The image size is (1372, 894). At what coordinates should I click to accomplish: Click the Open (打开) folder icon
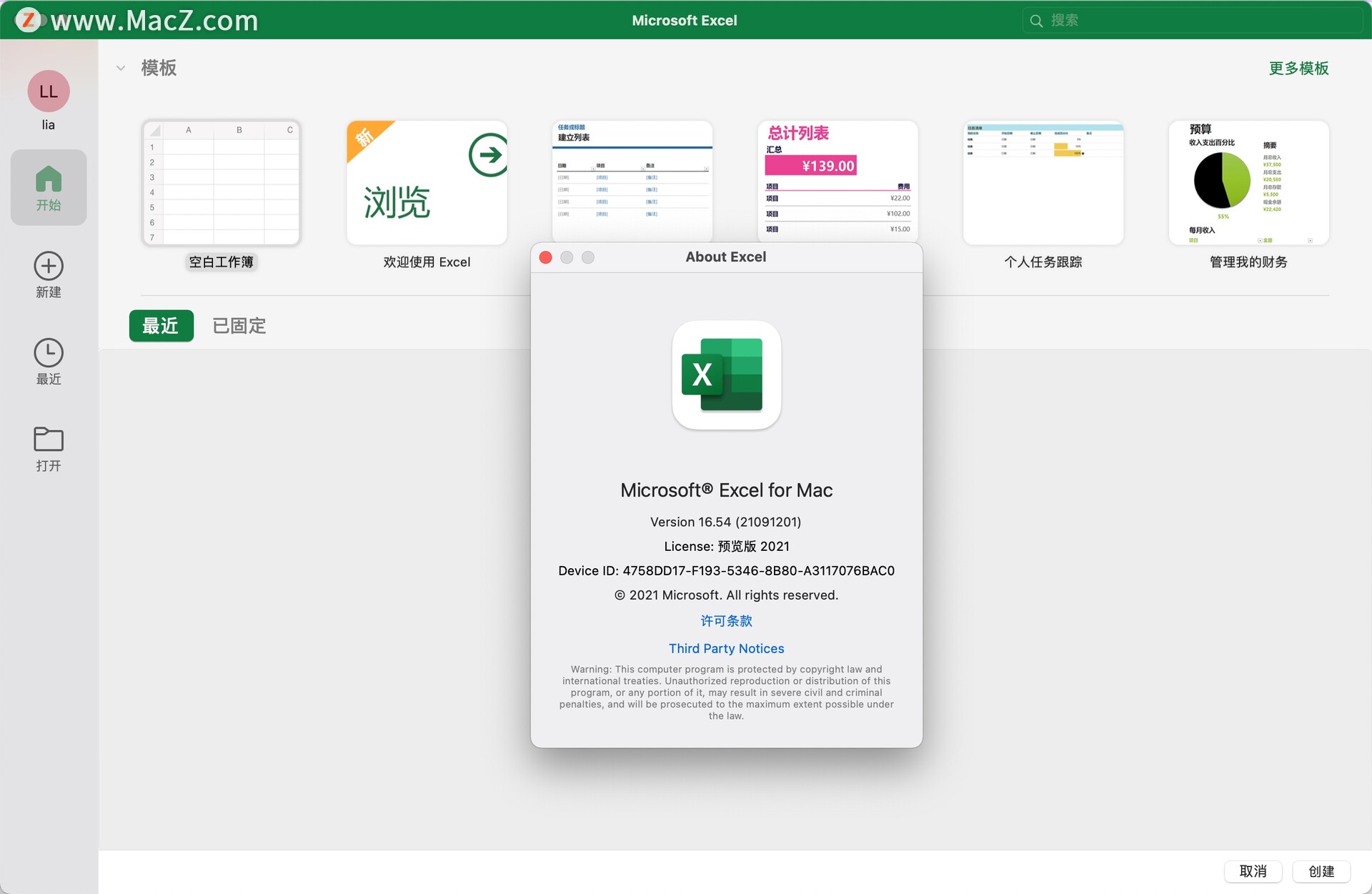[49, 439]
